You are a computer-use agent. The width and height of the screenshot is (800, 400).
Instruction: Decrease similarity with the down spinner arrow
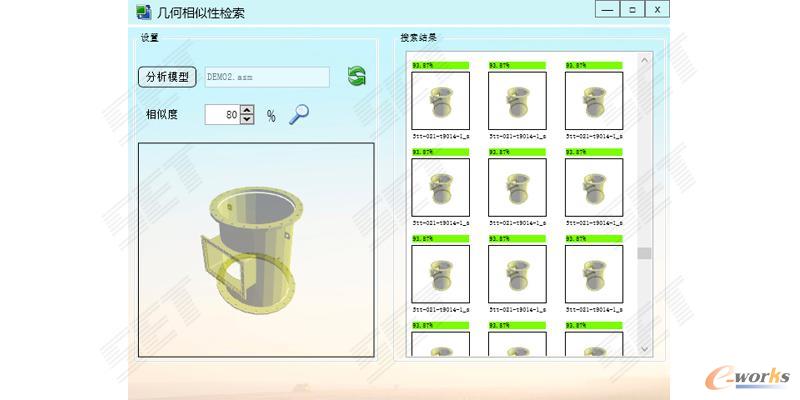[x=247, y=120]
